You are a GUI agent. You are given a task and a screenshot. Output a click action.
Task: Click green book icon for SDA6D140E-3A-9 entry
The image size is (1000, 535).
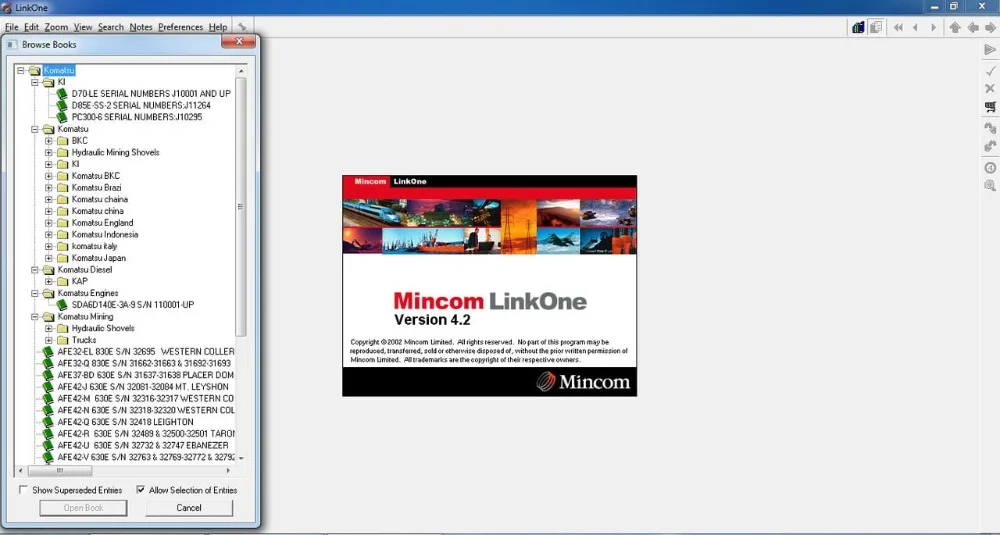tap(62, 305)
